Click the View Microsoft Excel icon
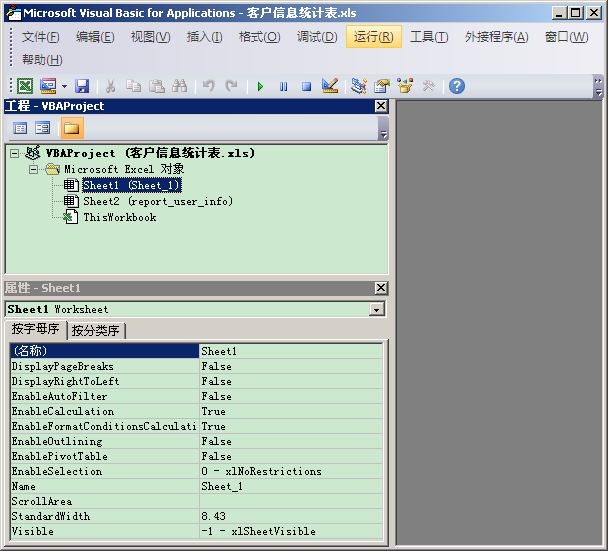The width and height of the screenshot is (608, 551). pos(25,86)
